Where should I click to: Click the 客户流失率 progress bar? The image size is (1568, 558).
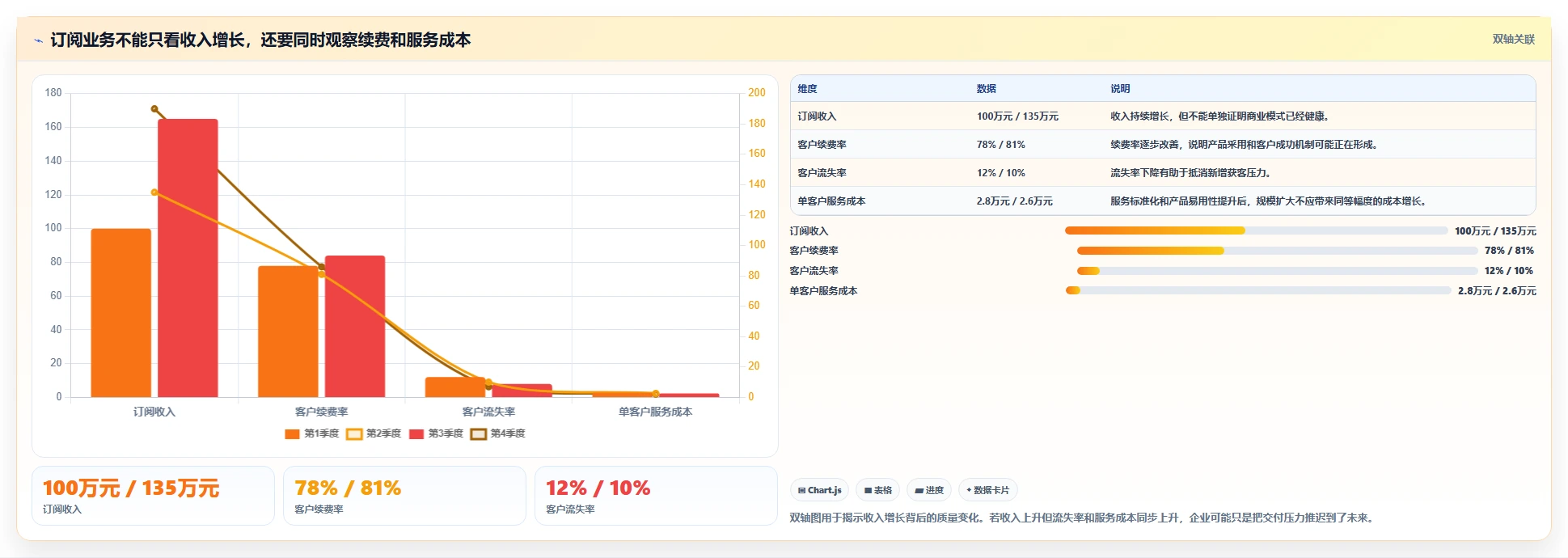coord(1277,271)
